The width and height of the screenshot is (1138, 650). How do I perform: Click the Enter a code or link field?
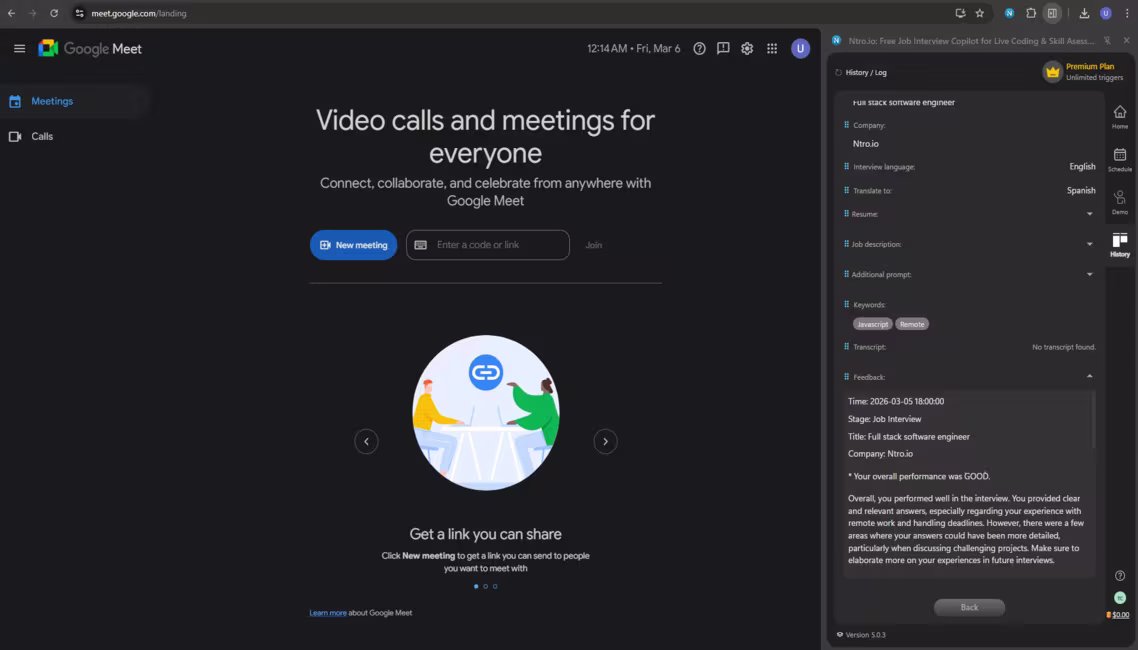pos(488,245)
